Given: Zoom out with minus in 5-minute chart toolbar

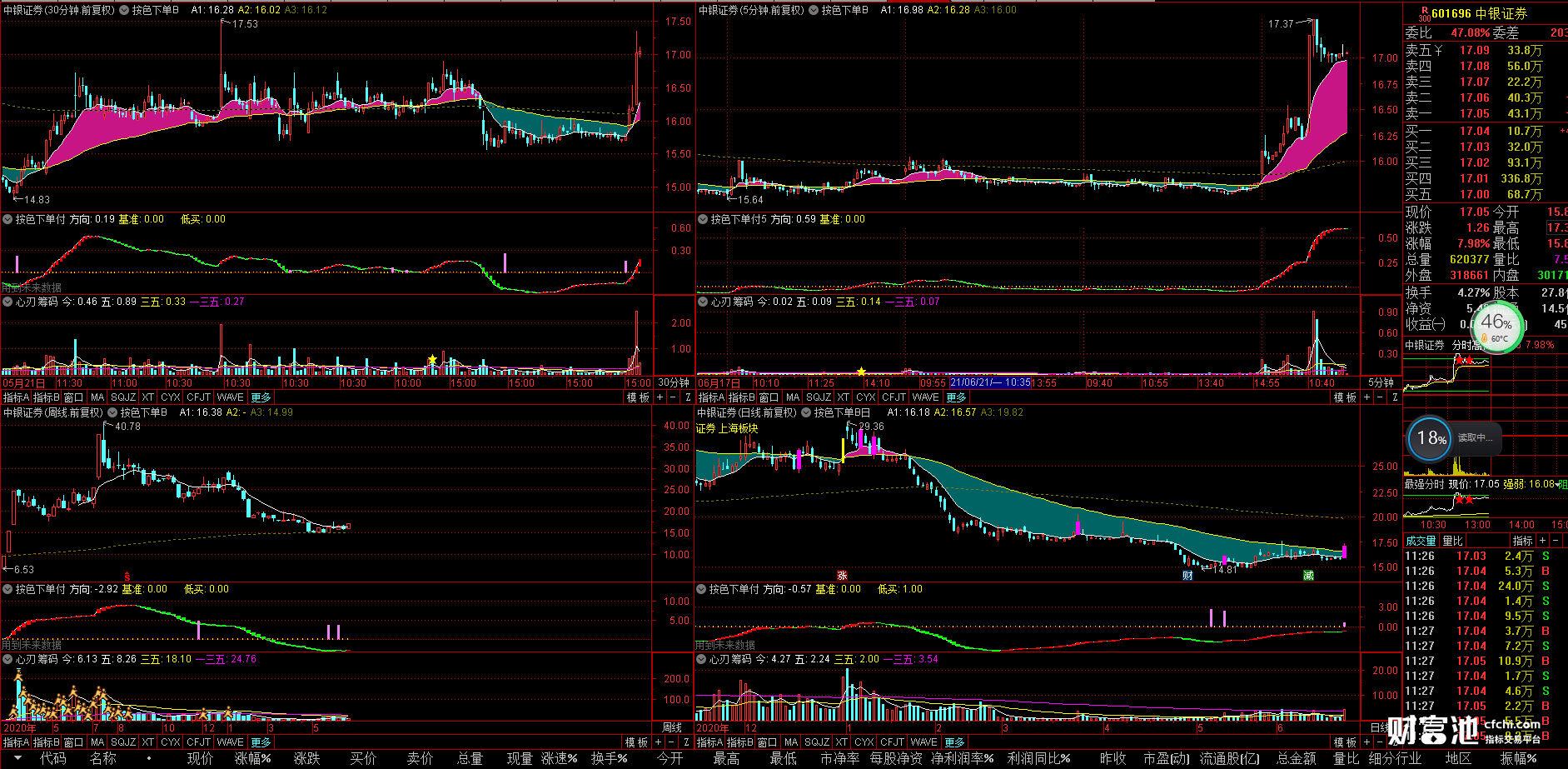Looking at the screenshot, I should pos(1380,397).
